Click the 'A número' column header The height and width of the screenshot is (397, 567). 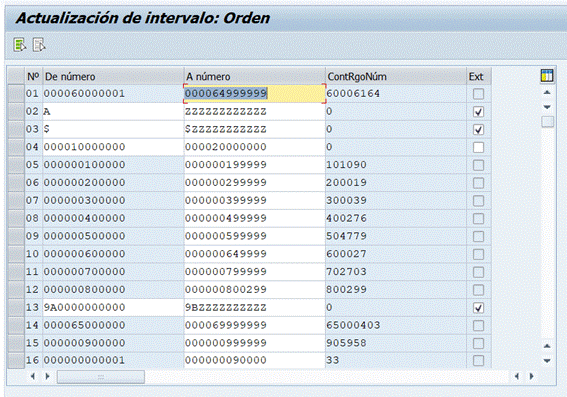pyautogui.click(x=255, y=76)
